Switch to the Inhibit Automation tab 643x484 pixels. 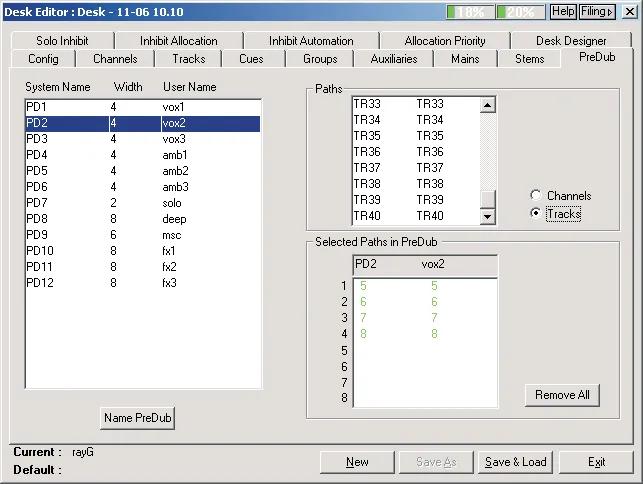click(x=311, y=41)
